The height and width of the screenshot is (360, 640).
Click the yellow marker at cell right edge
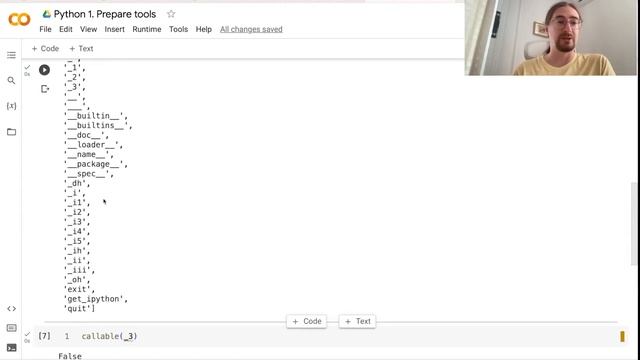(622, 336)
